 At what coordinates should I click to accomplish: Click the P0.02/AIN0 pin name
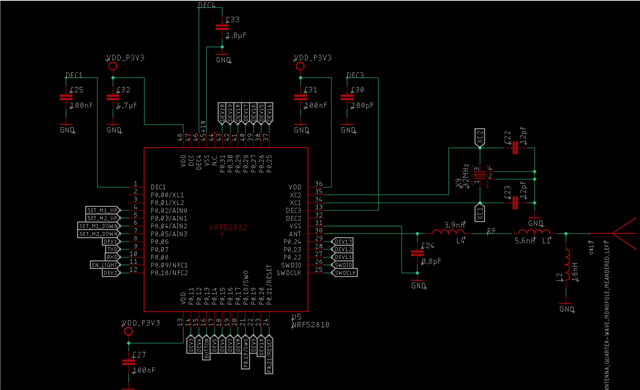pyautogui.click(x=169, y=211)
